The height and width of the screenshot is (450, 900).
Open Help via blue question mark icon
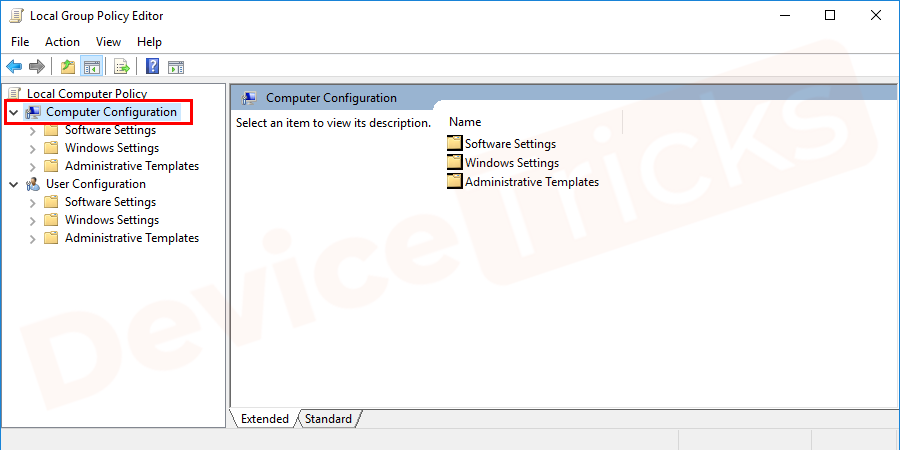[153, 67]
